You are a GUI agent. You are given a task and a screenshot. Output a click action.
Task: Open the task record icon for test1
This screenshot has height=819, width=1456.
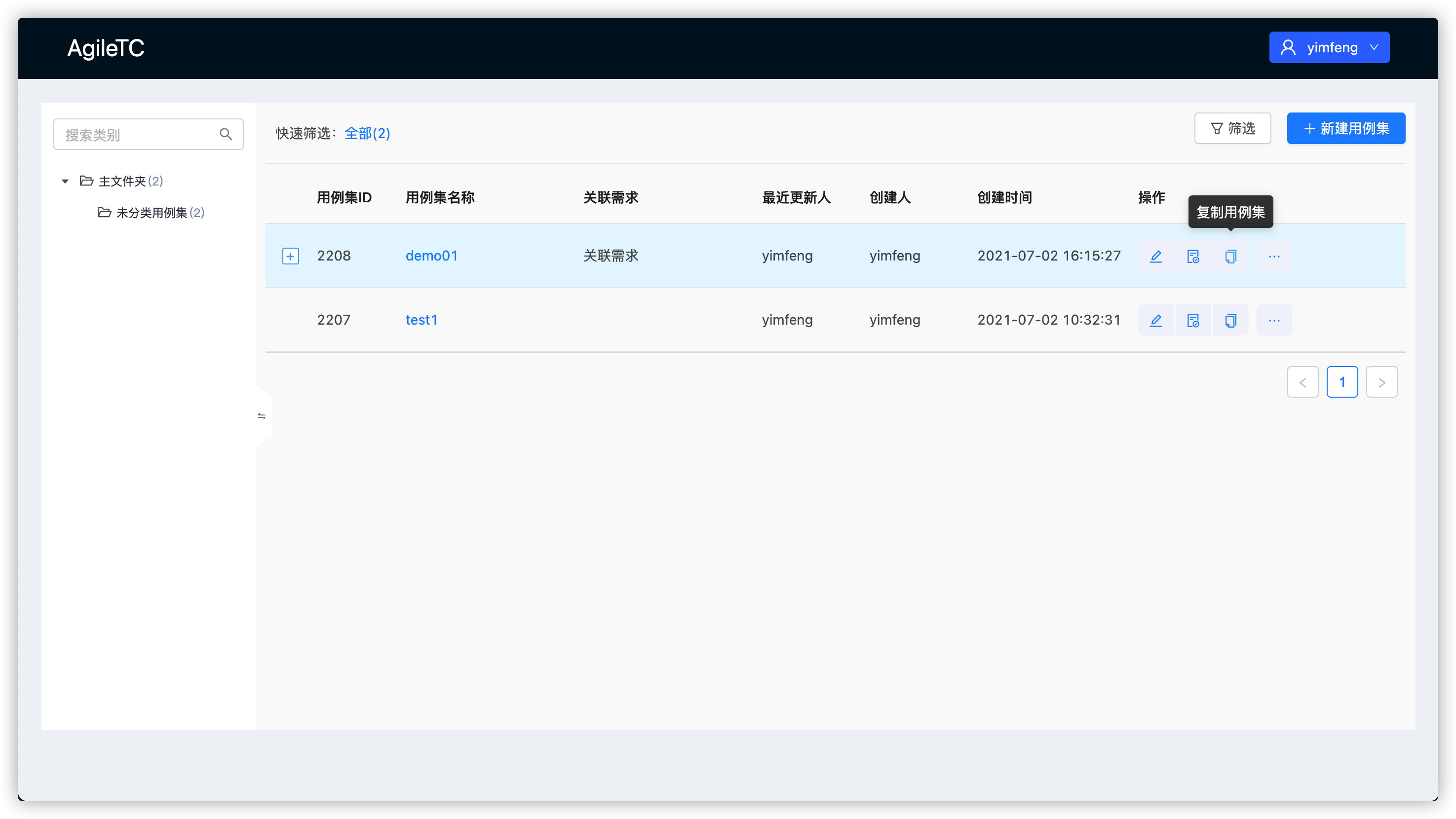coord(1192,320)
